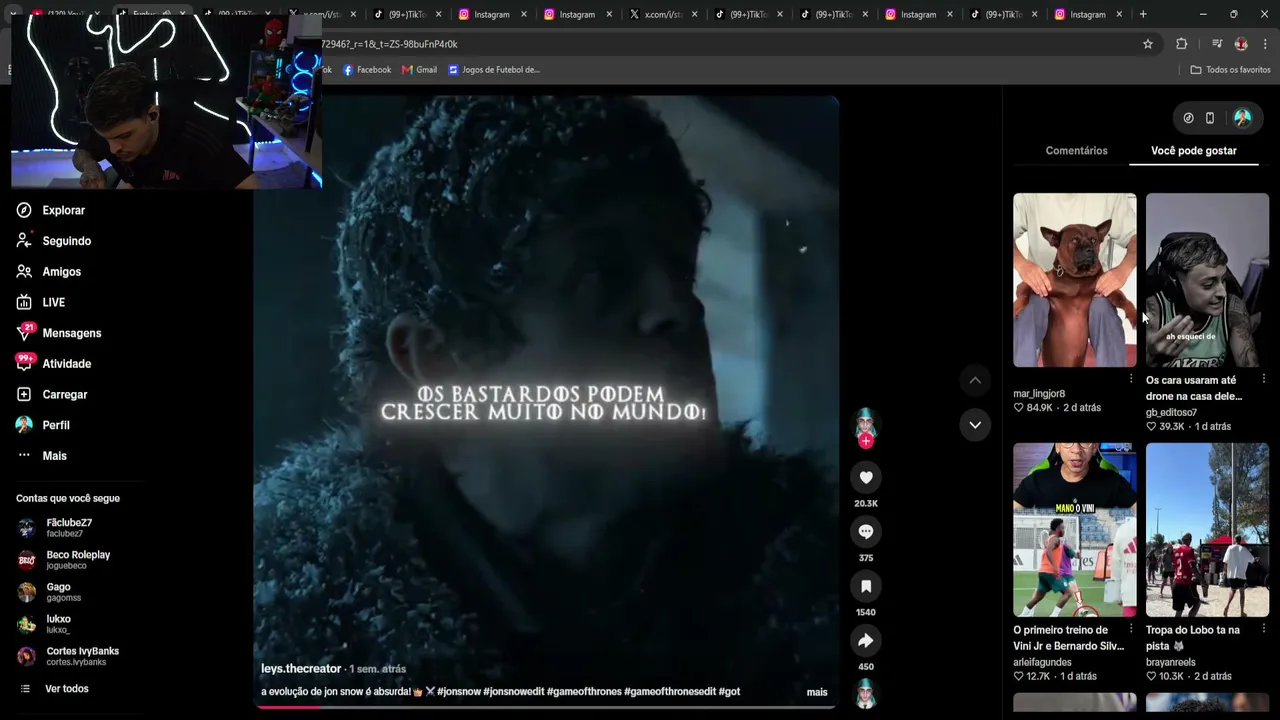Open the dog video thumbnail by mar_lingjor8
The width and height of the screenshot is (1280, 720).
click(x=1075, y=280)
